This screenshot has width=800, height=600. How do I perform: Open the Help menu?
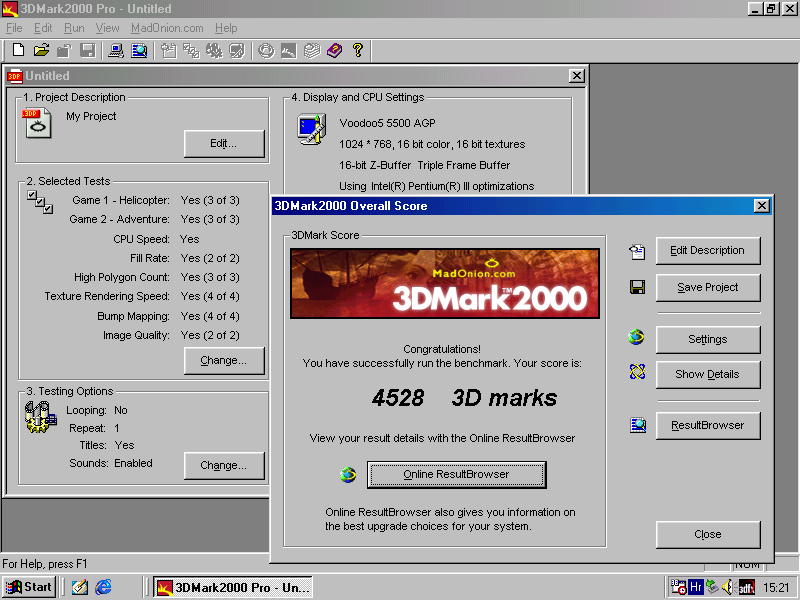click(x=226, y=28)
